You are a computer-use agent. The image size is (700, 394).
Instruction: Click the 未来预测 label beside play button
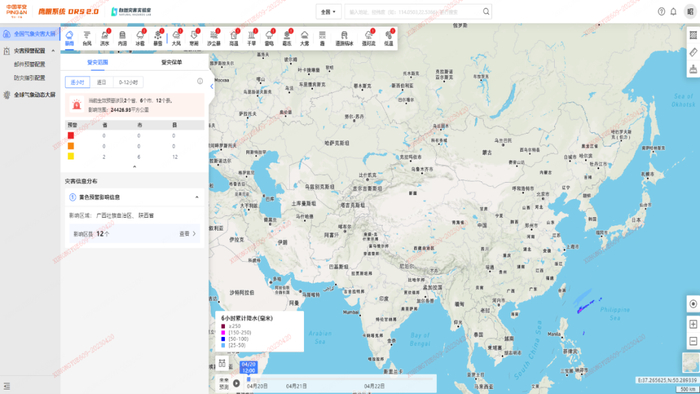coord(224,384)
